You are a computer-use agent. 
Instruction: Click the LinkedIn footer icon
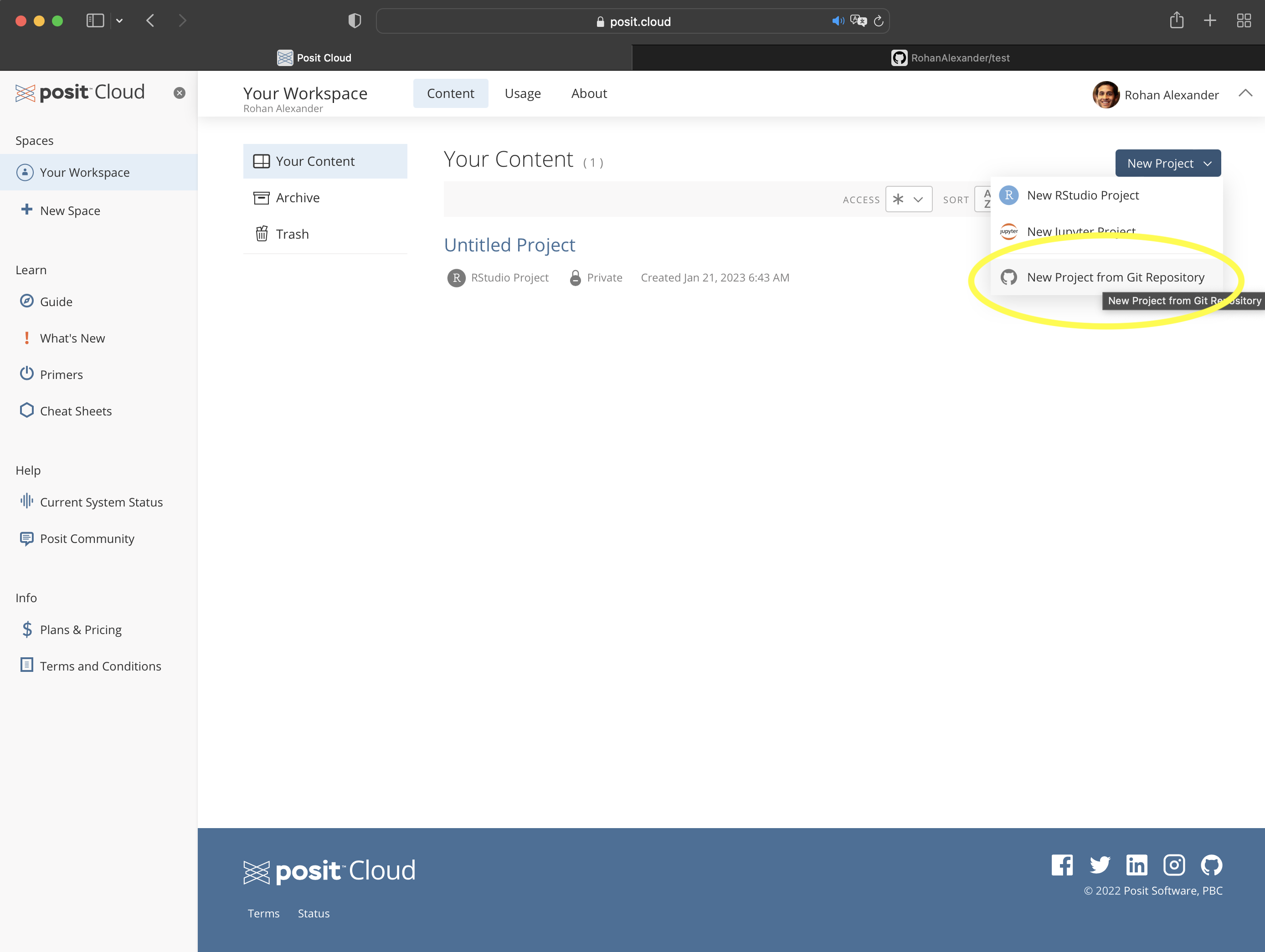tap(1136, 865)
